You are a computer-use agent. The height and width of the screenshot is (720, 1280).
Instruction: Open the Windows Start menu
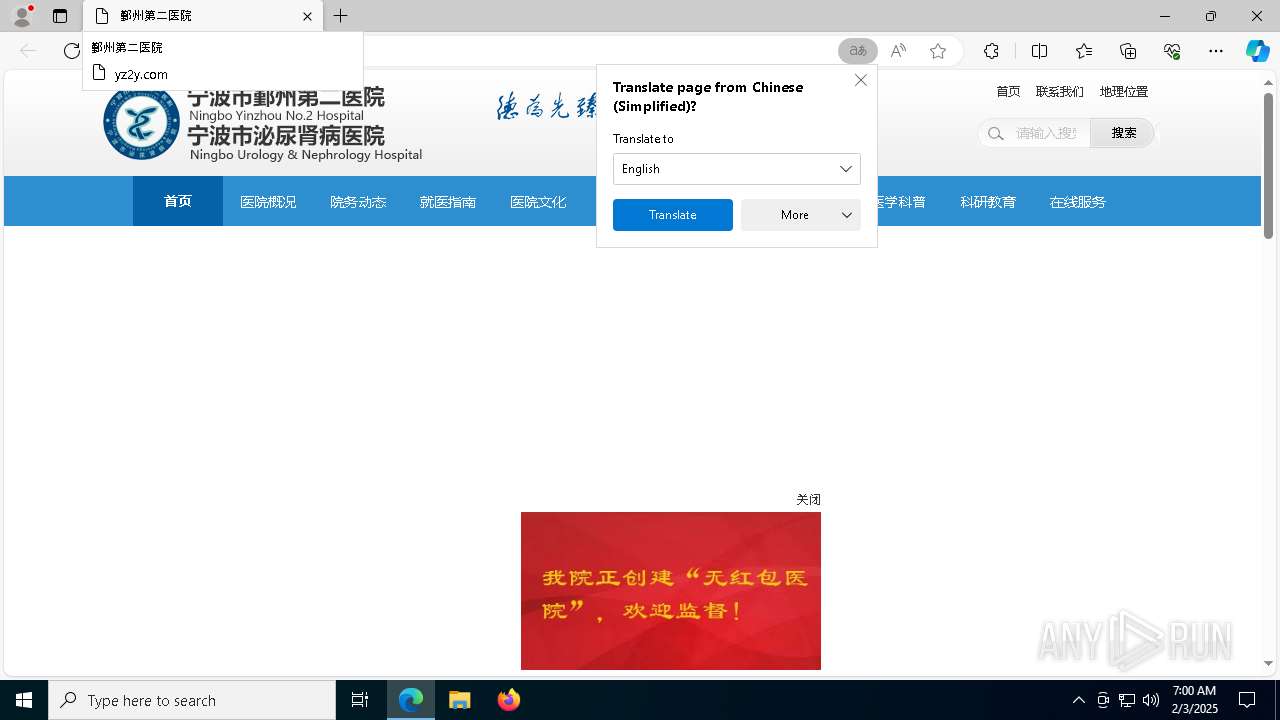(24, 700)
